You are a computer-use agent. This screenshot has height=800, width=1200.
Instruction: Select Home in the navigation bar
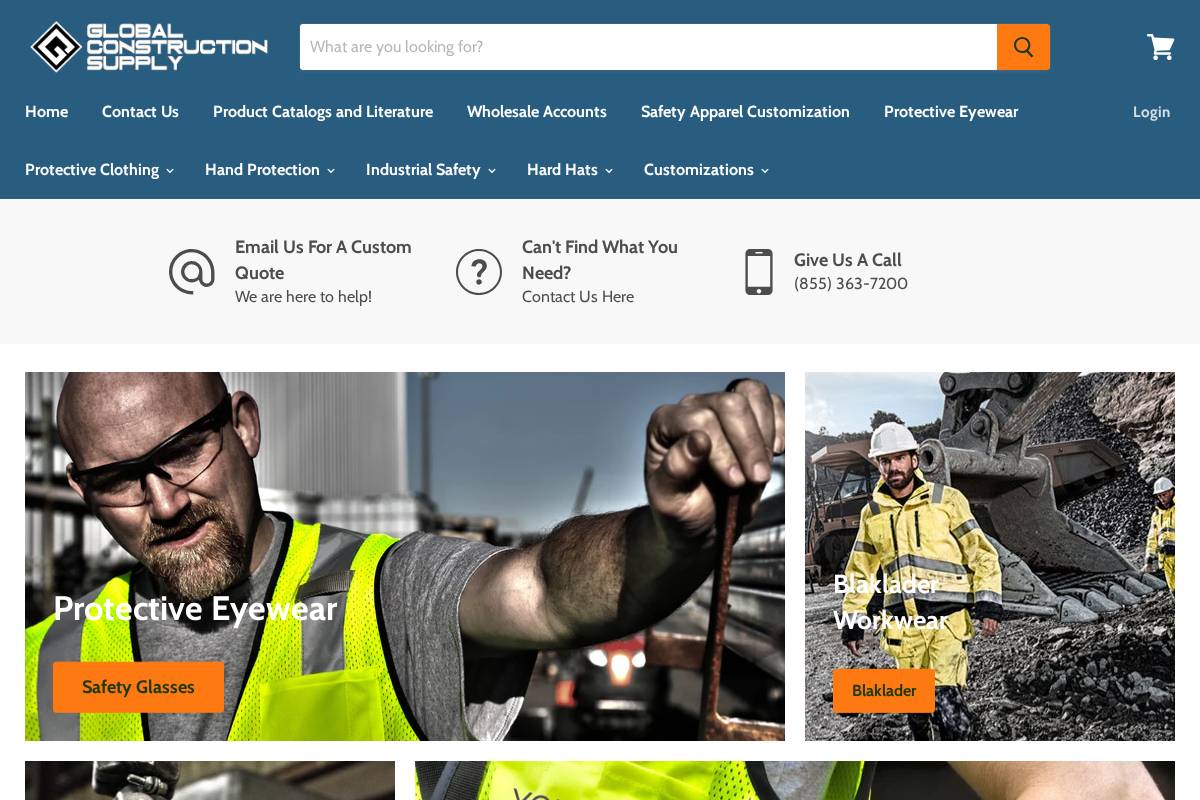(x=46, y=112)
